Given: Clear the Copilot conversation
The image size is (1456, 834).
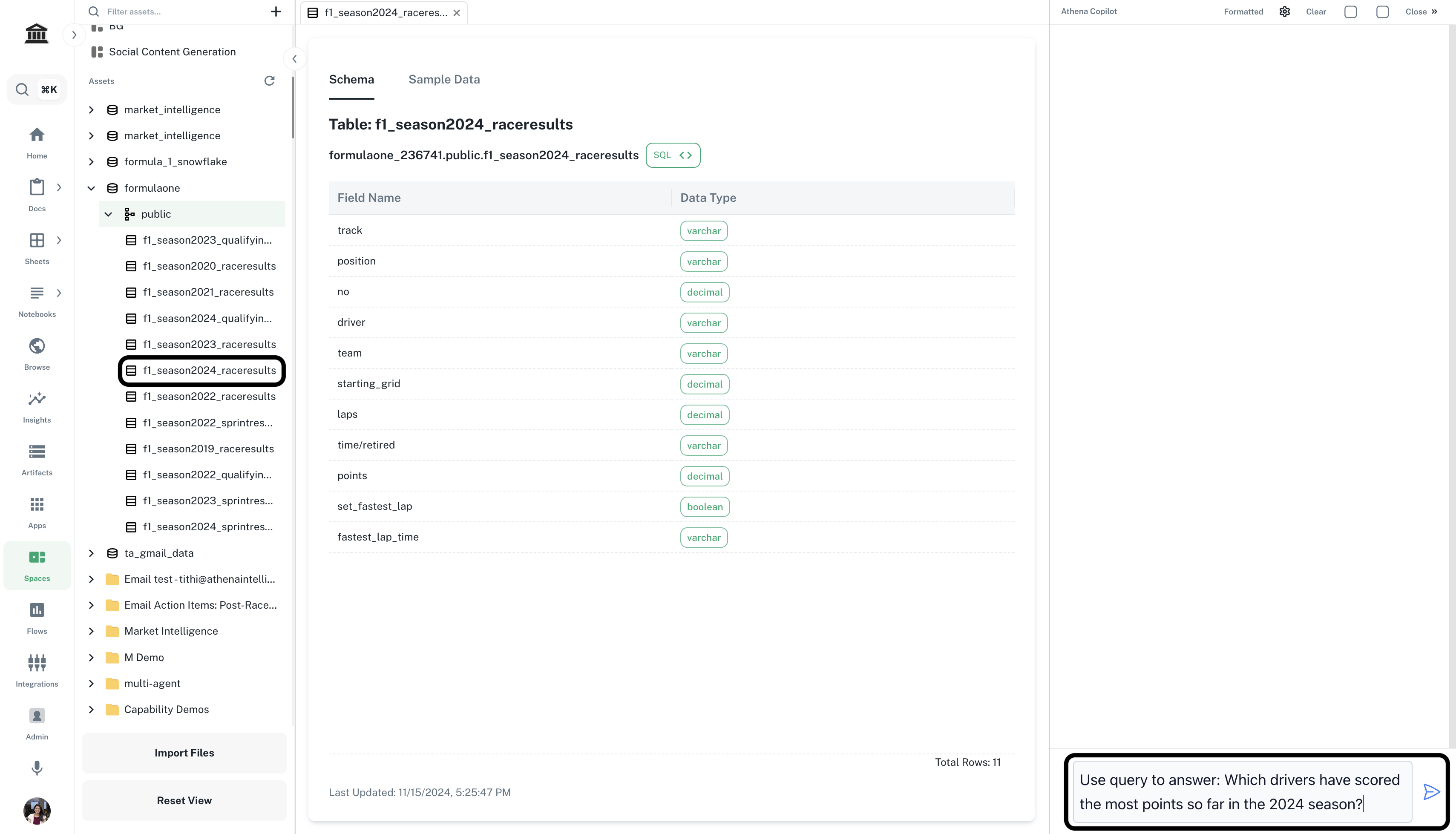Looking at the screenshot, I should click(1316, 12).
